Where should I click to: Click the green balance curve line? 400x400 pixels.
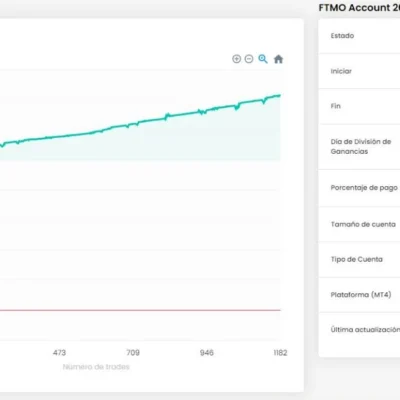click(x=140, y=122)
